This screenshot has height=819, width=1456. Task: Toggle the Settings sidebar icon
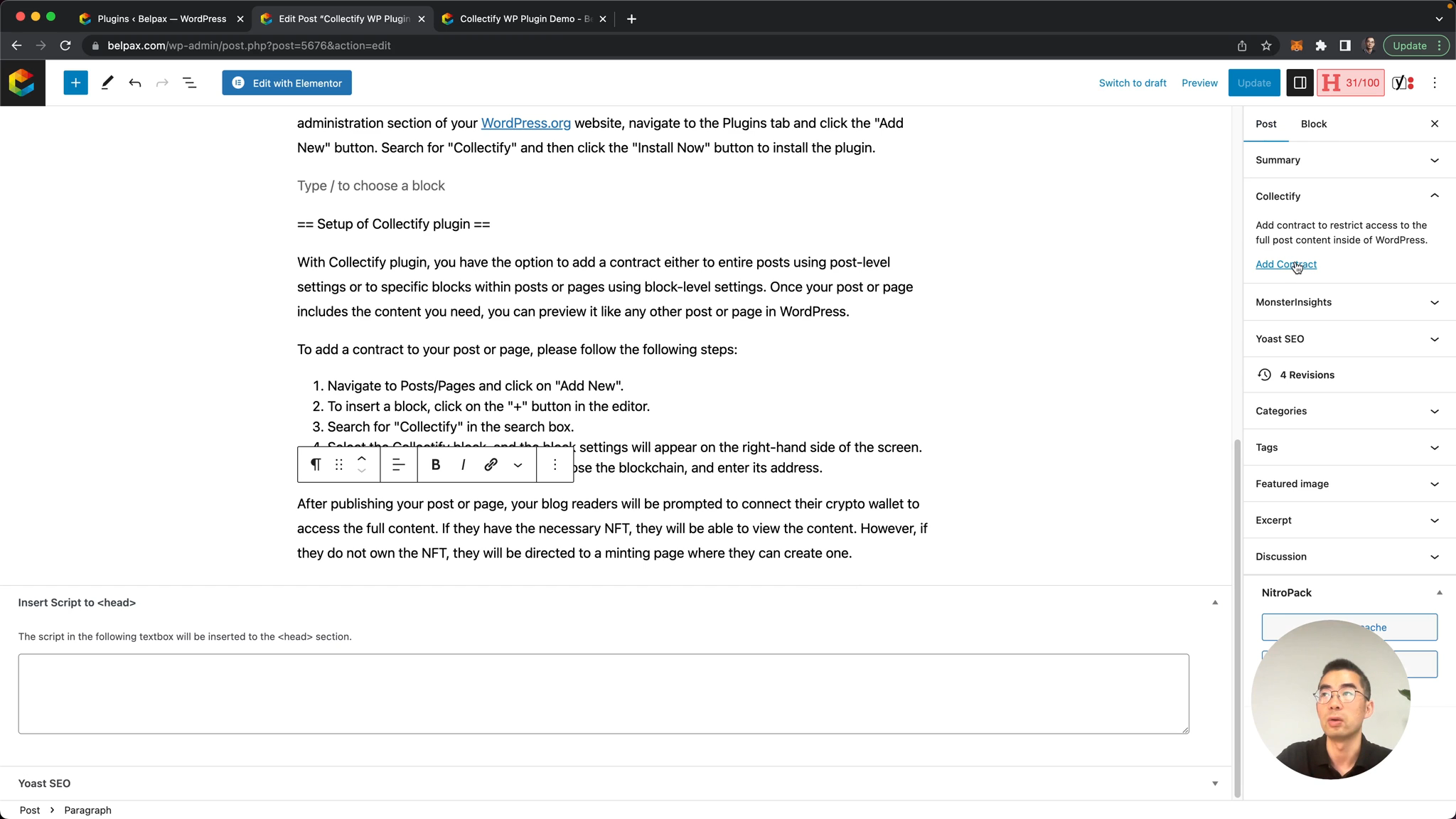pos(1300,83)
